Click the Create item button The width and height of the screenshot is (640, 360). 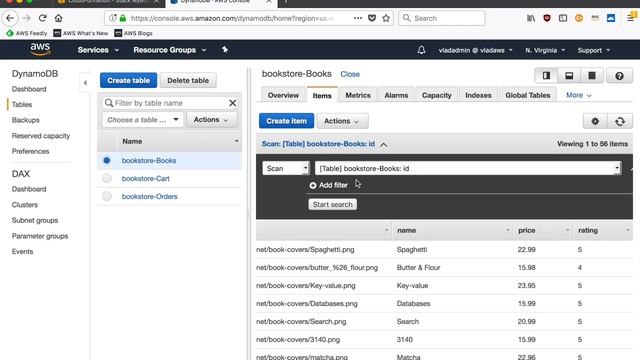pyautogui.click(x=287, y=121)
